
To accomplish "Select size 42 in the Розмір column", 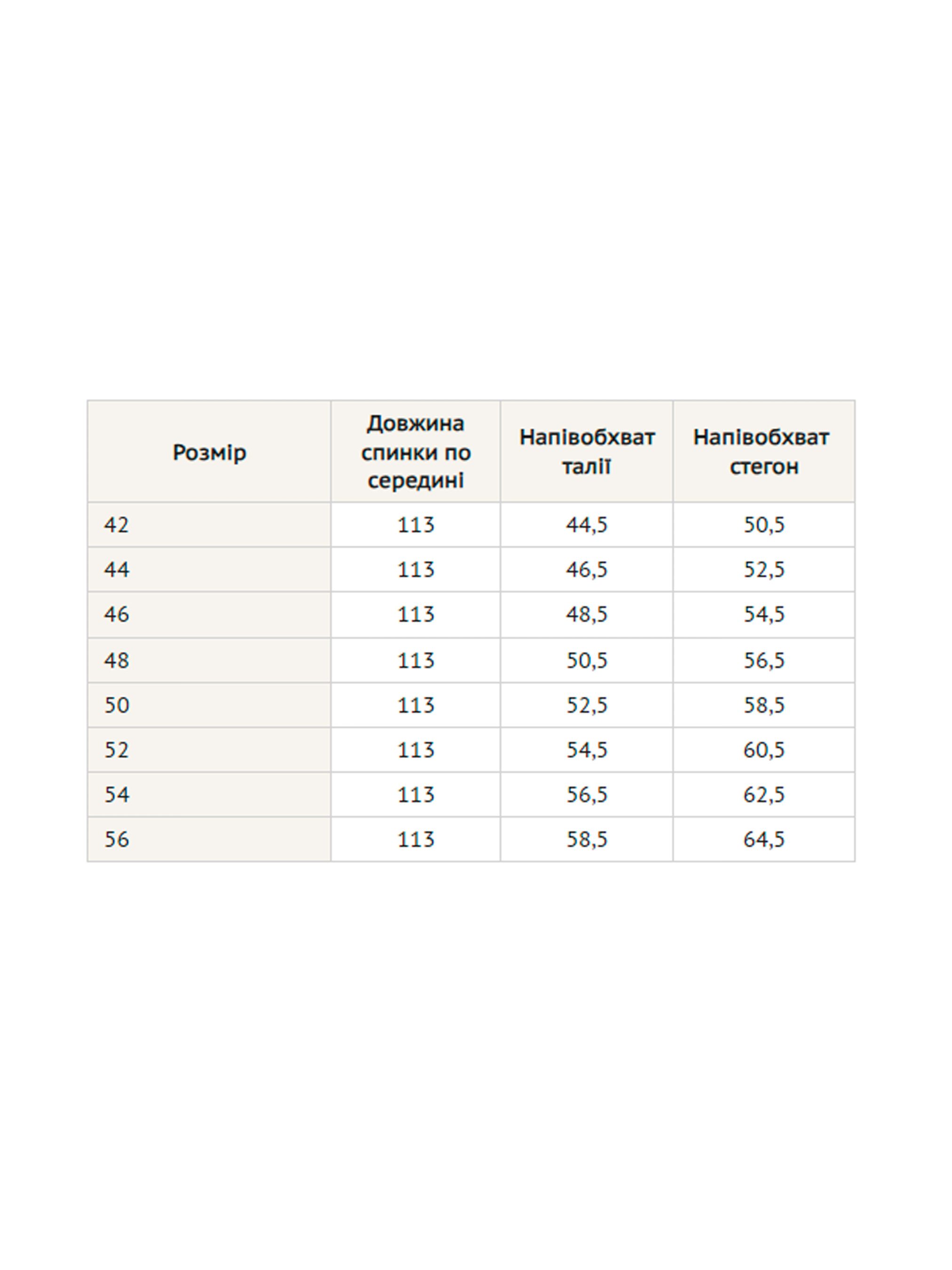I will [117, 525].
